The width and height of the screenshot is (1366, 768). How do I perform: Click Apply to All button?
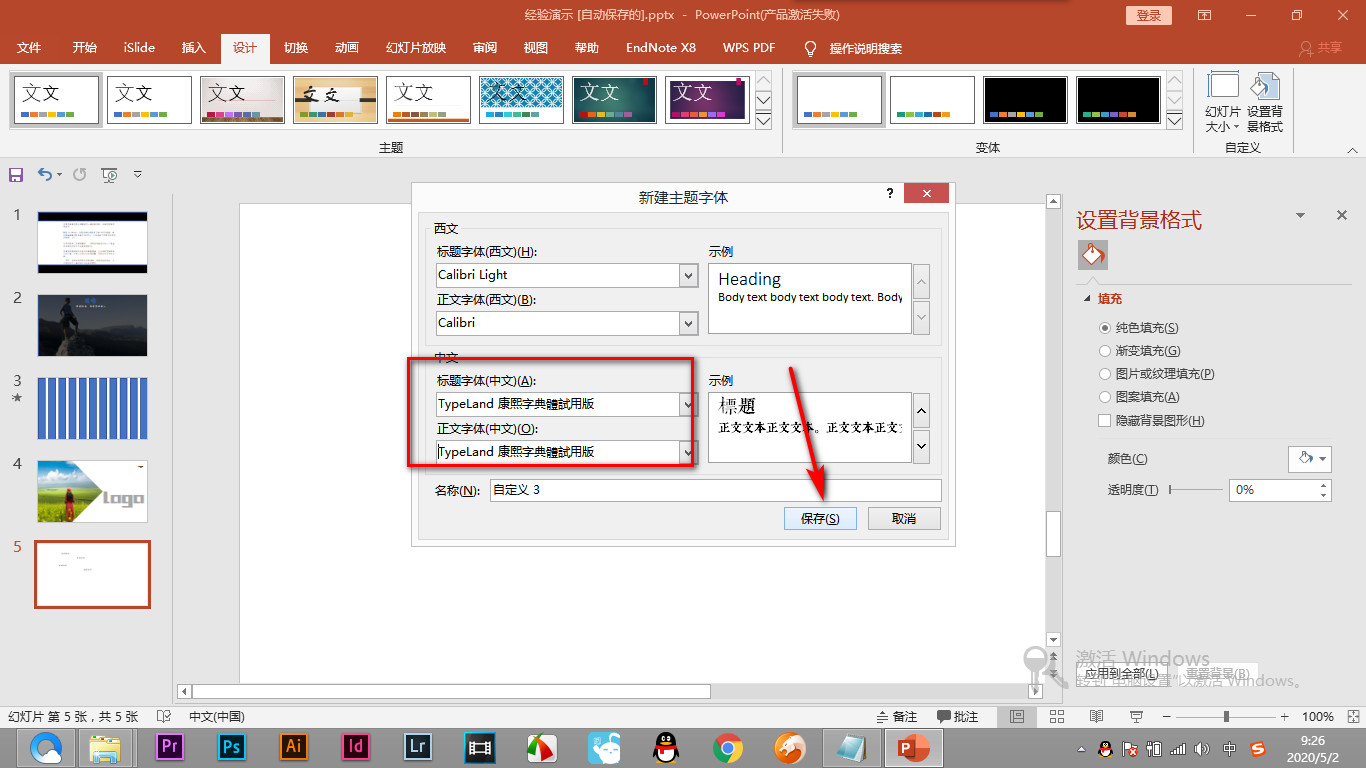(1121, 673)
